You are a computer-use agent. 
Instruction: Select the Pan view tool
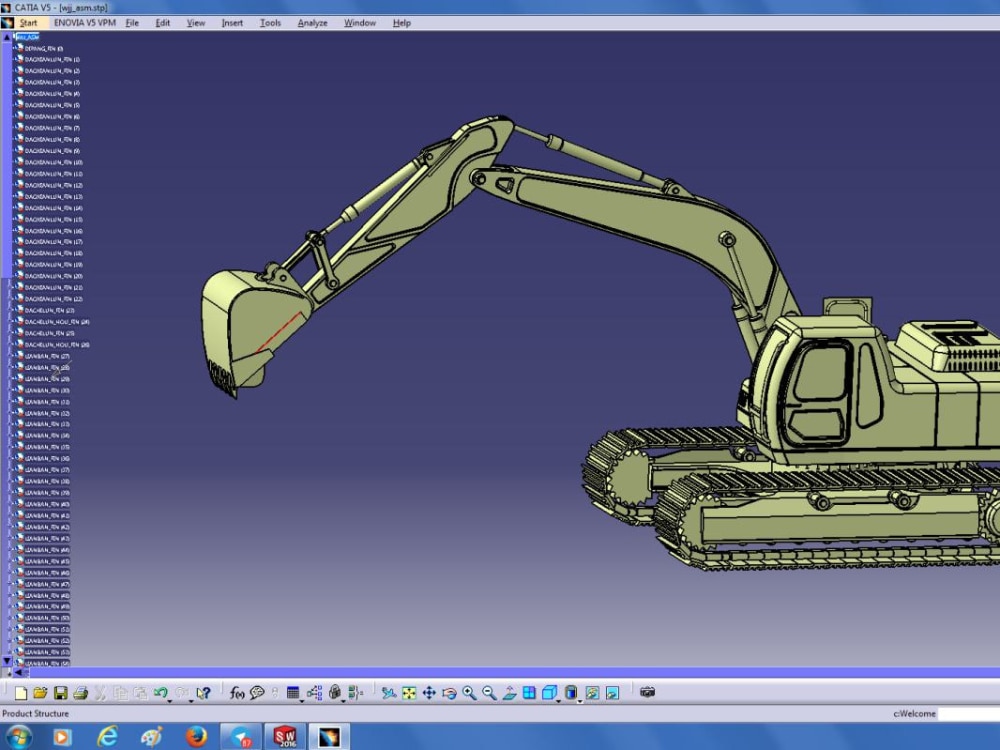[429, 693]
